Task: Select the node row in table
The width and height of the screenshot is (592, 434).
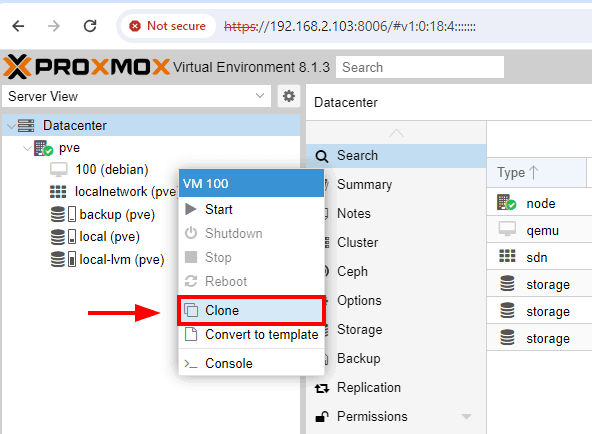Action: (540, 203)
